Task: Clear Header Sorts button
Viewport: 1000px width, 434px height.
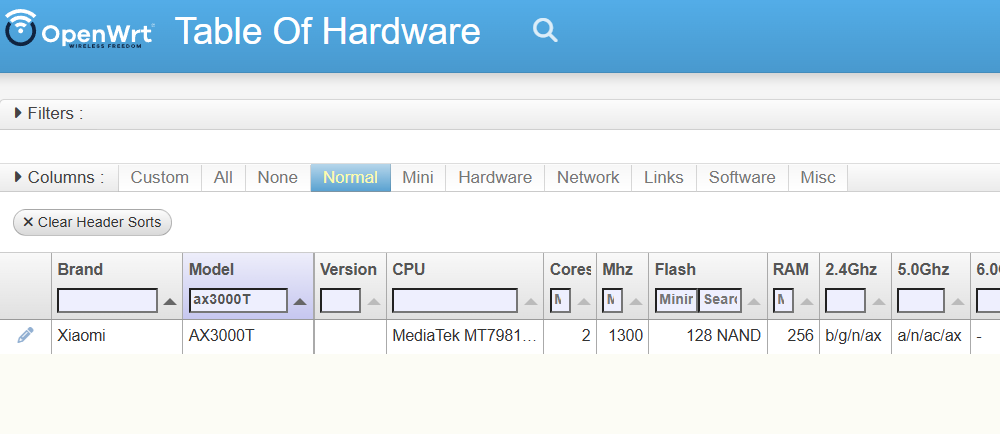Action: 92,222
